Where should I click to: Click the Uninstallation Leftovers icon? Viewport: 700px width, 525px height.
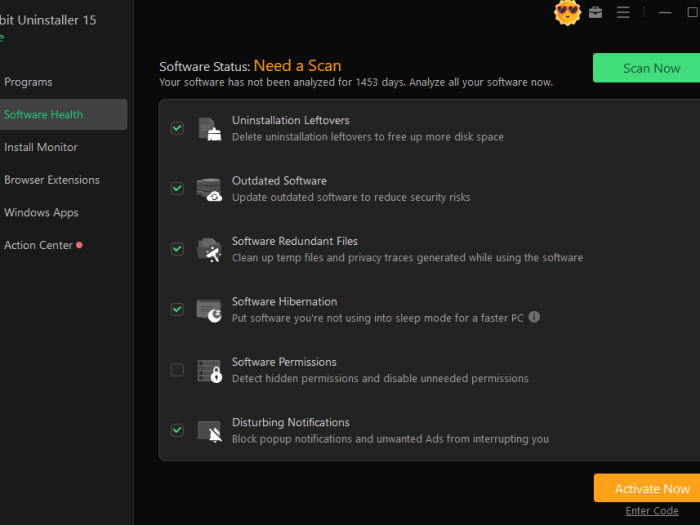(209, 128)
